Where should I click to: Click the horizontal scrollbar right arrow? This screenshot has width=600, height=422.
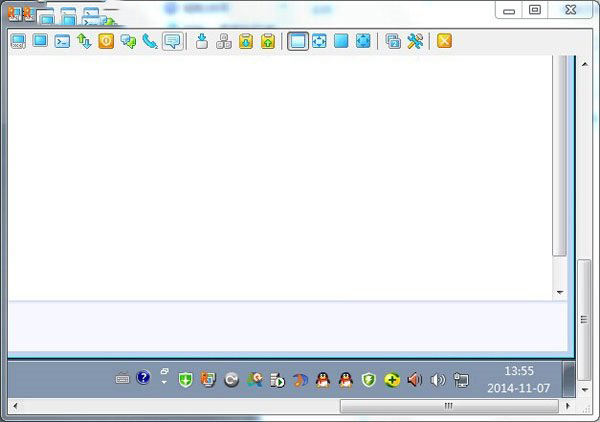567,406
